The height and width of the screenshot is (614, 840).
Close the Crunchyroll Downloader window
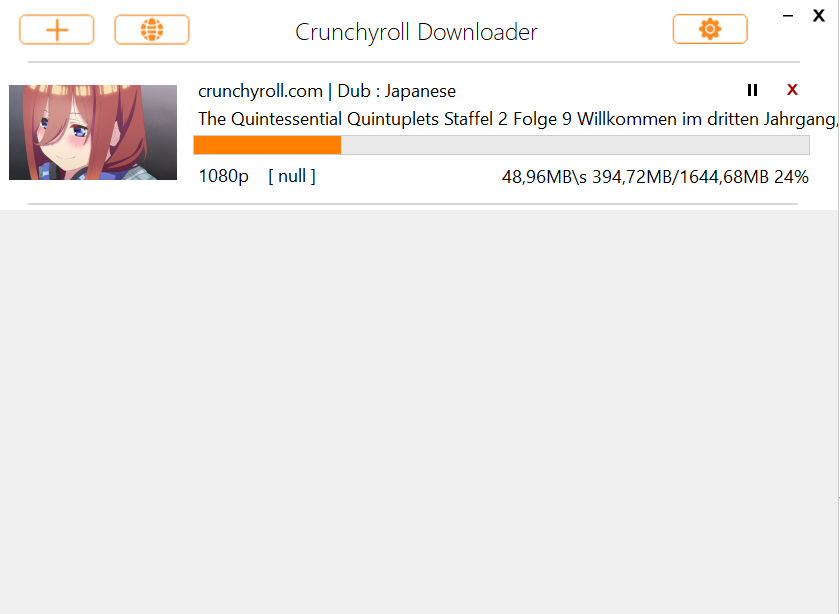819,16
